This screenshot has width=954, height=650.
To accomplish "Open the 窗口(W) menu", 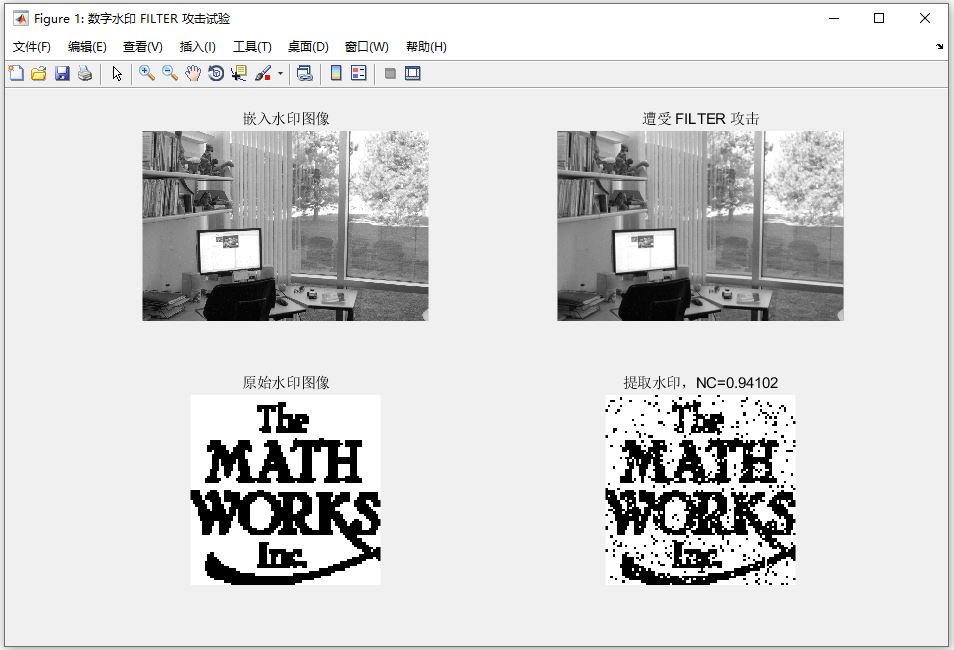I will 367,47.
